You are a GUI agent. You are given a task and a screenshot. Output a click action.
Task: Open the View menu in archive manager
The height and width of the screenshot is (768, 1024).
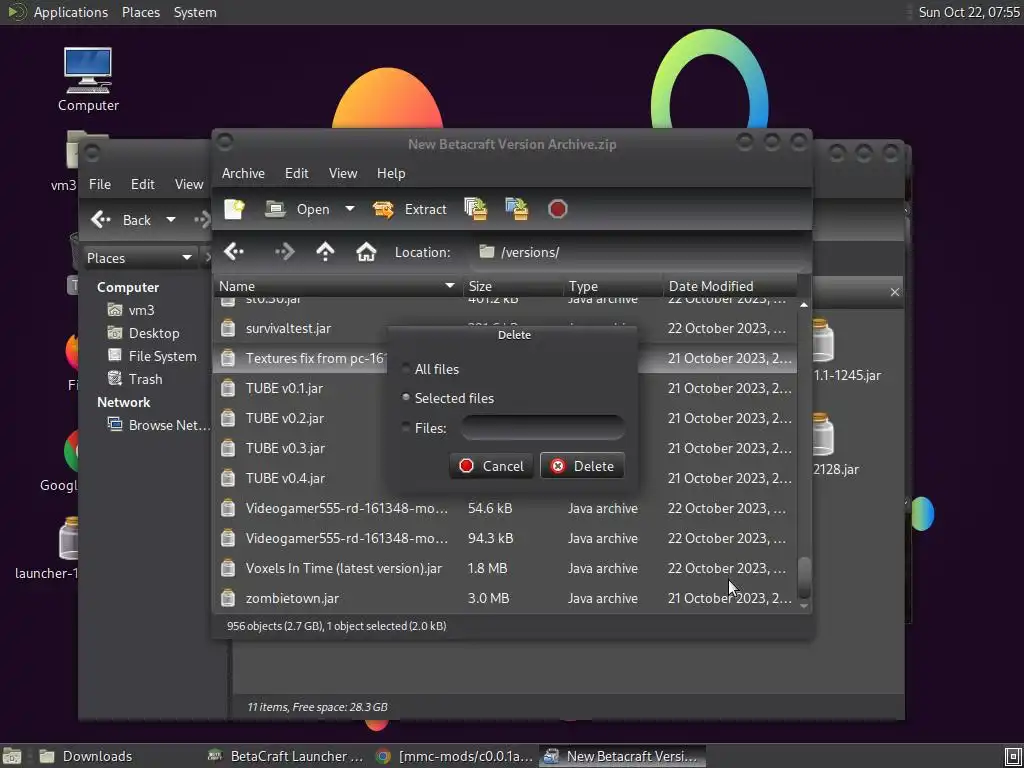[343, 173]
